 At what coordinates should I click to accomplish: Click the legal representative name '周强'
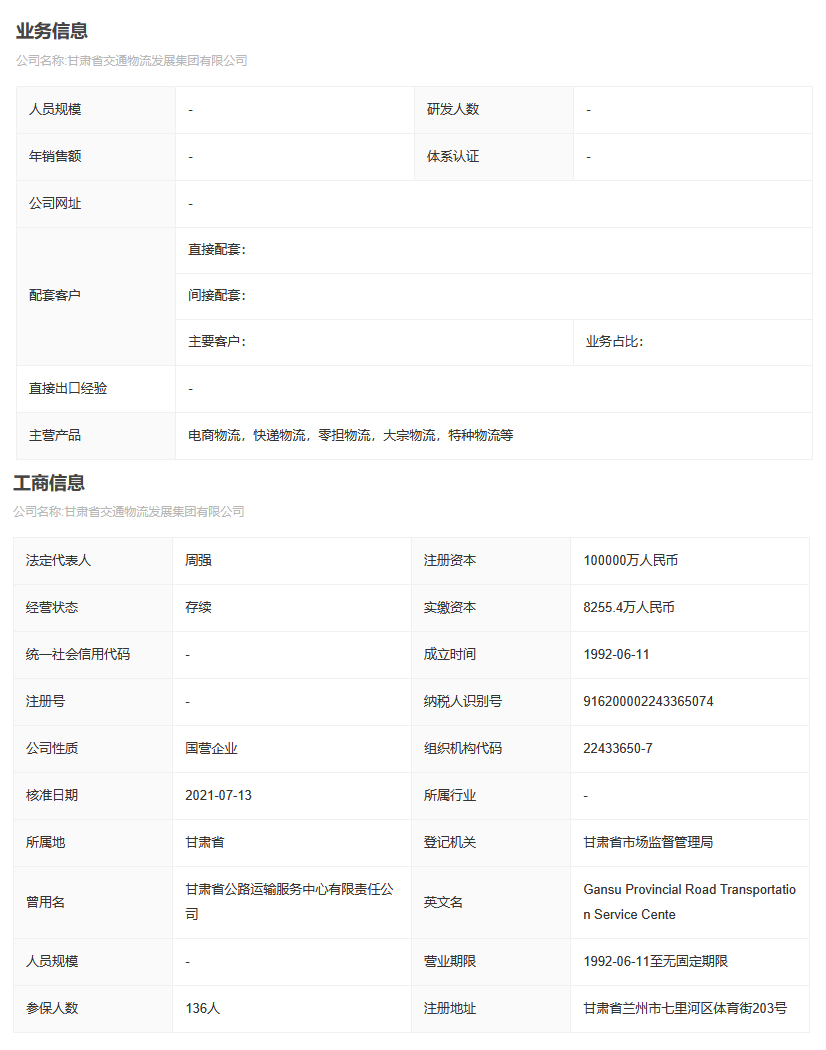(198, 560)
